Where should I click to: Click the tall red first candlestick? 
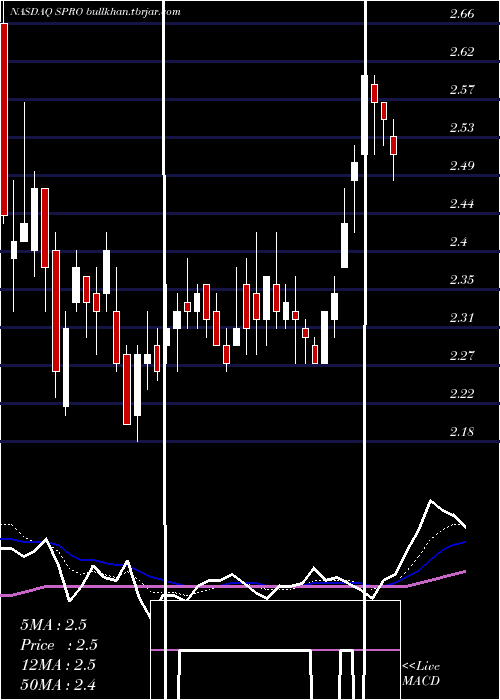tap(4, 119)
